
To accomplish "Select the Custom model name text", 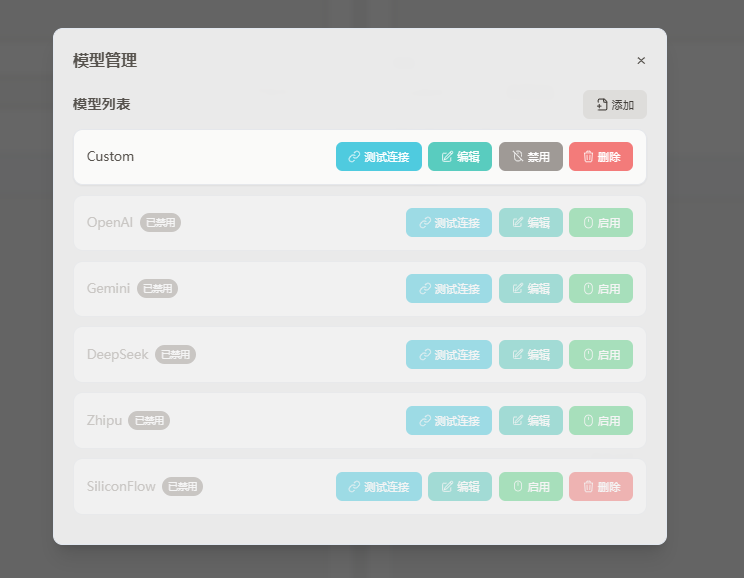I will pos(110,157).
